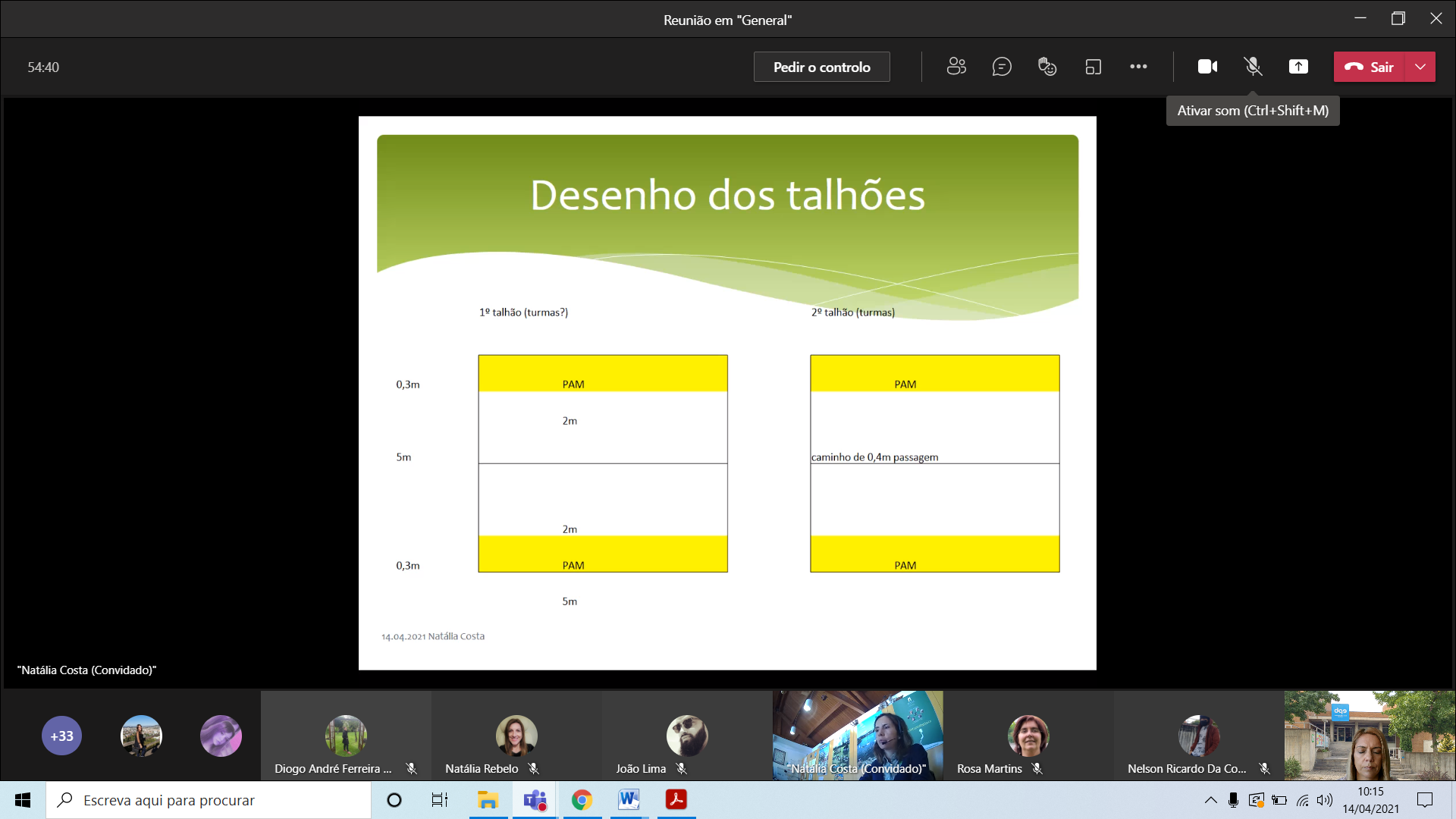Select Rosa Martins participant tile

pos(1028,736)
